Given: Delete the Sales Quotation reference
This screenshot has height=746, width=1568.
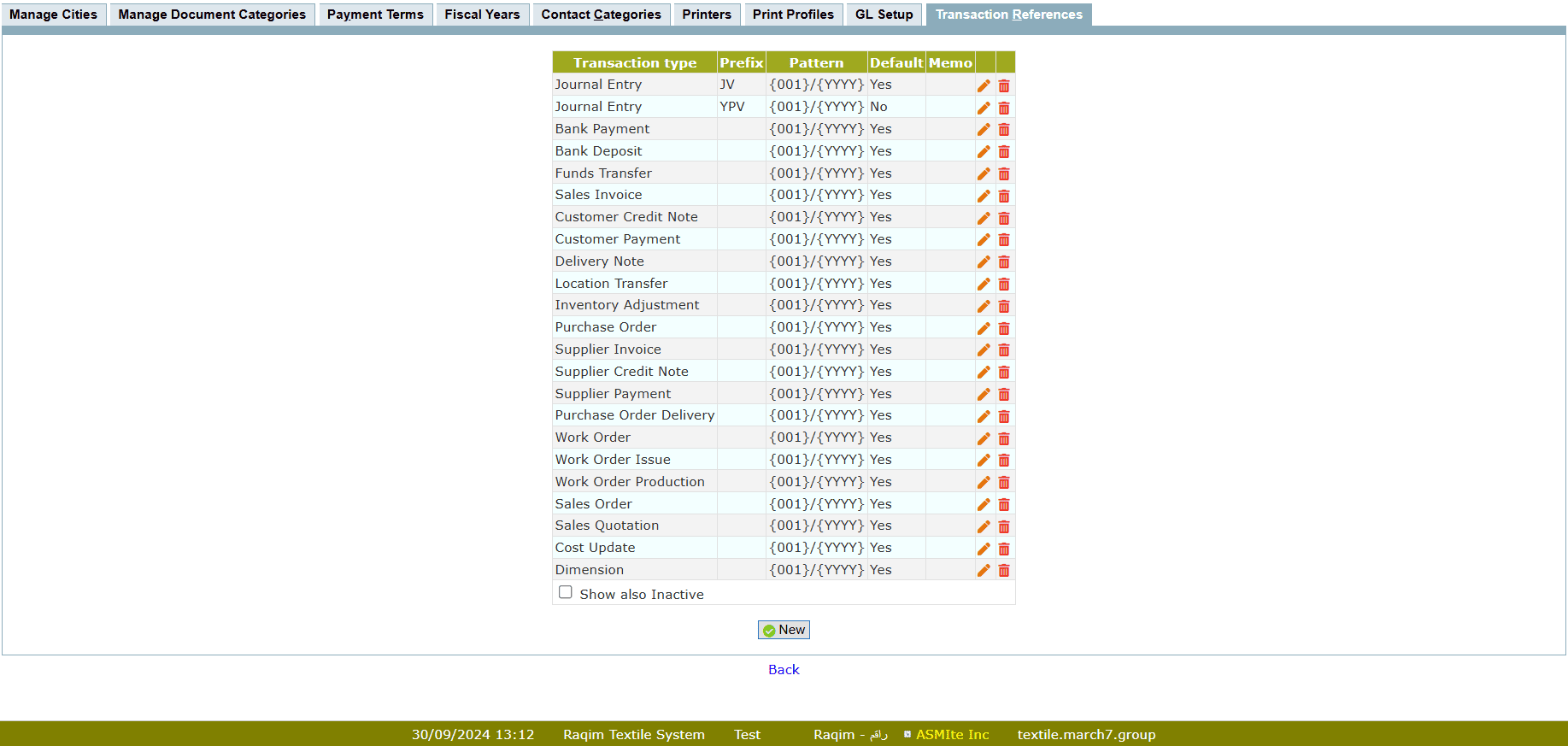Looking at the screenshot, I should point(1004,526).
